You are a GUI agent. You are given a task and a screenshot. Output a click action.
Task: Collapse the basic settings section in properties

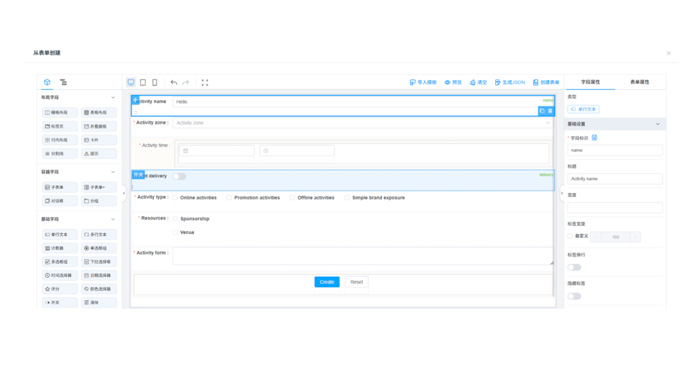pyautogui.click(x=657, y=124)
